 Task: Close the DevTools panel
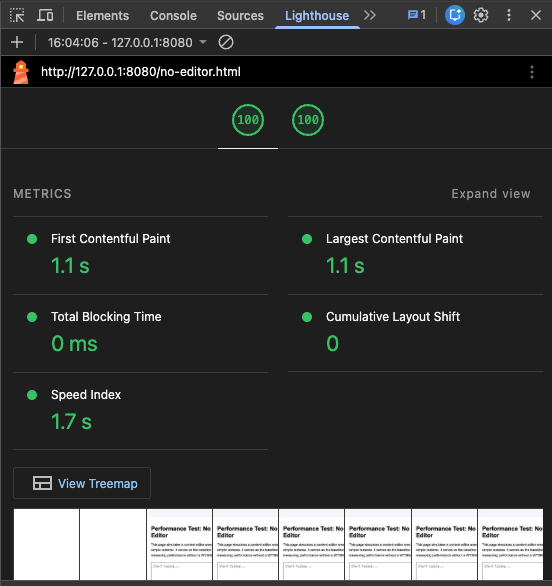pos(536,15)
